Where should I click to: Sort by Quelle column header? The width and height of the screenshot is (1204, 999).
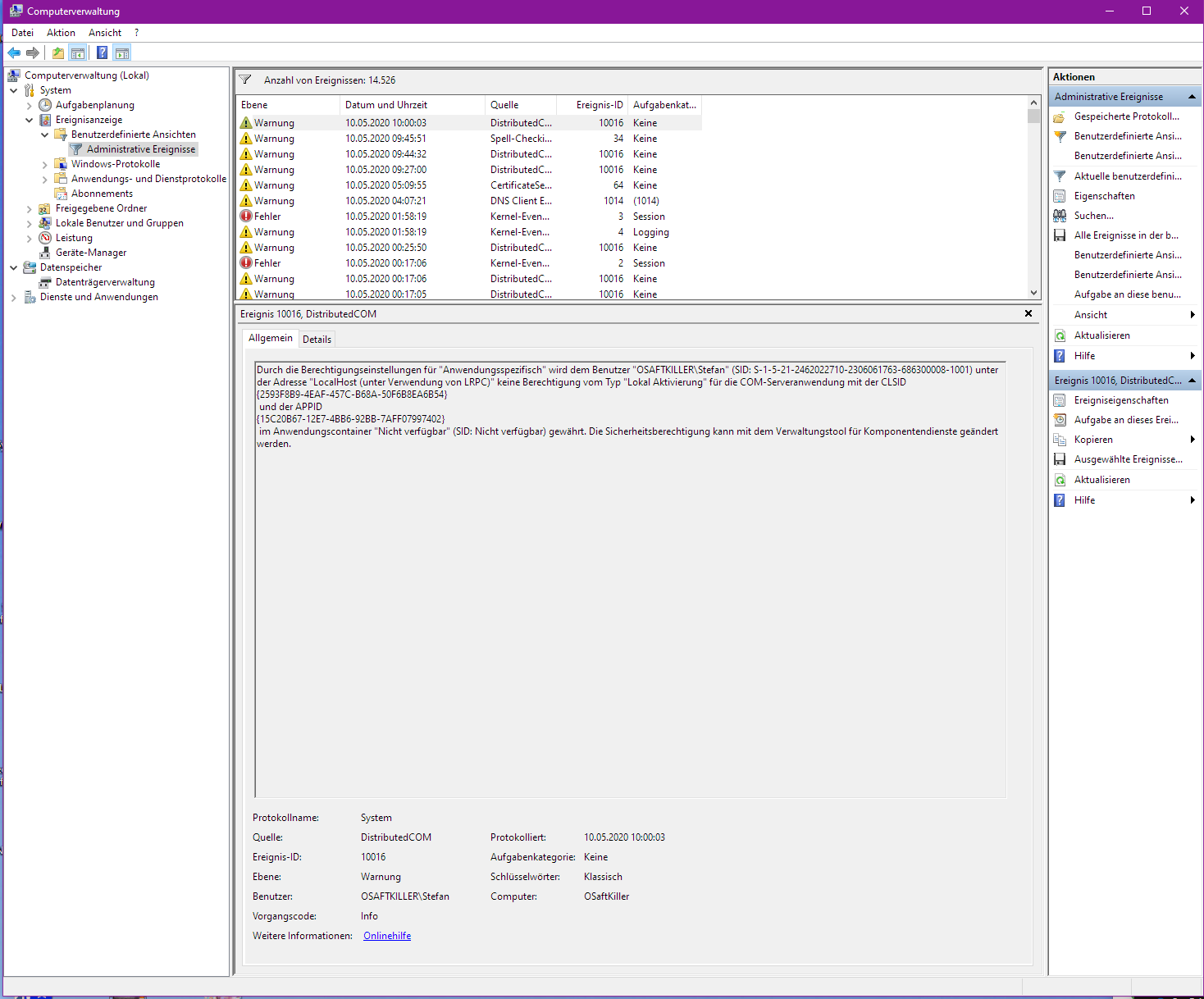pos(521,105)
